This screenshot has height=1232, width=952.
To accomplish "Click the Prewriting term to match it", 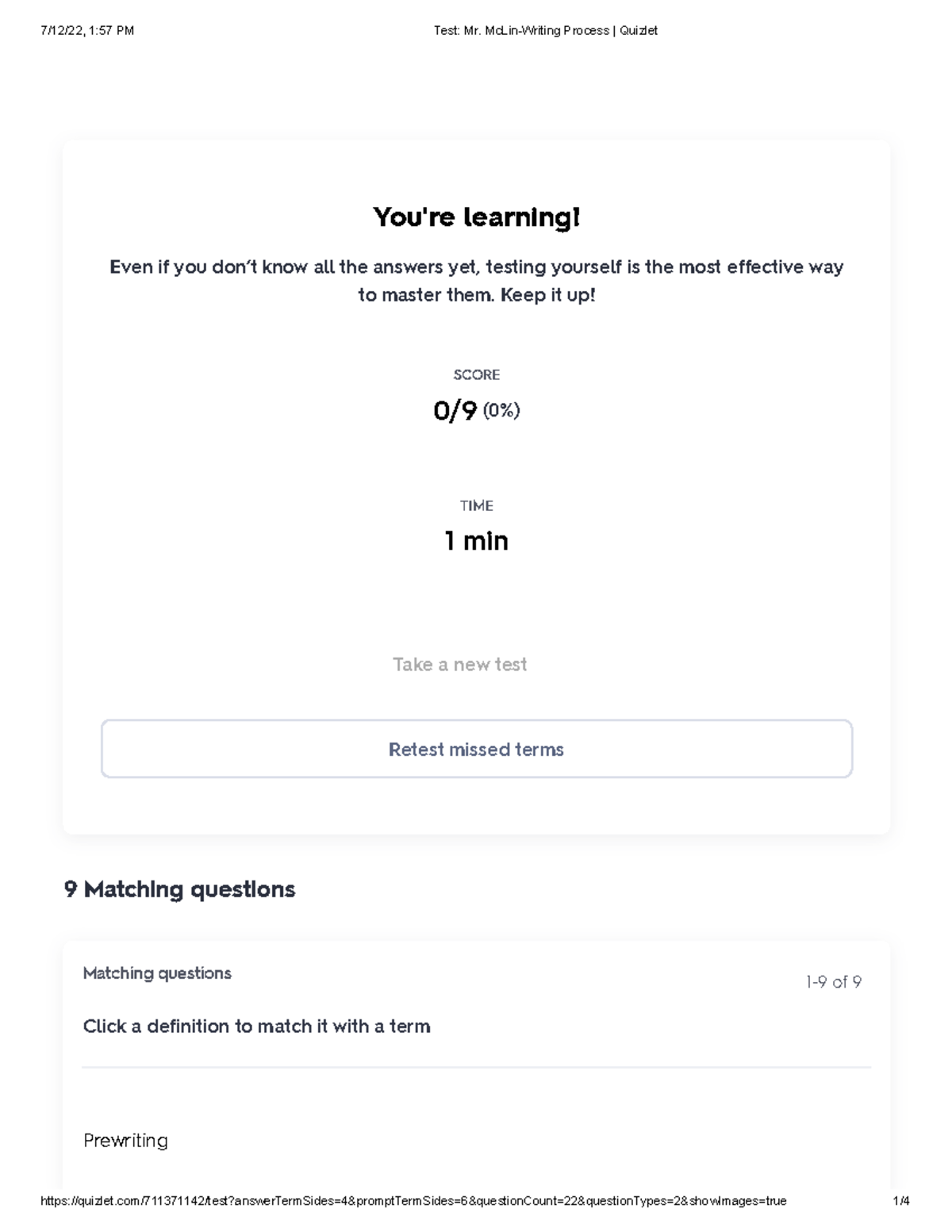I will coord(125,1140).
